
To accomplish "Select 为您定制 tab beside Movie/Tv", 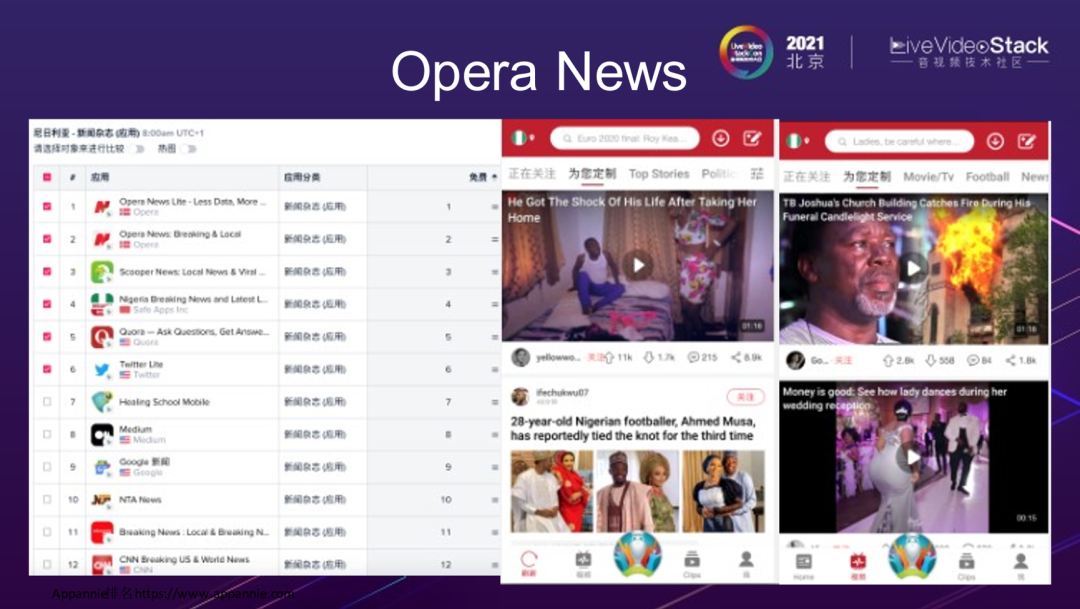I will 867,177.
